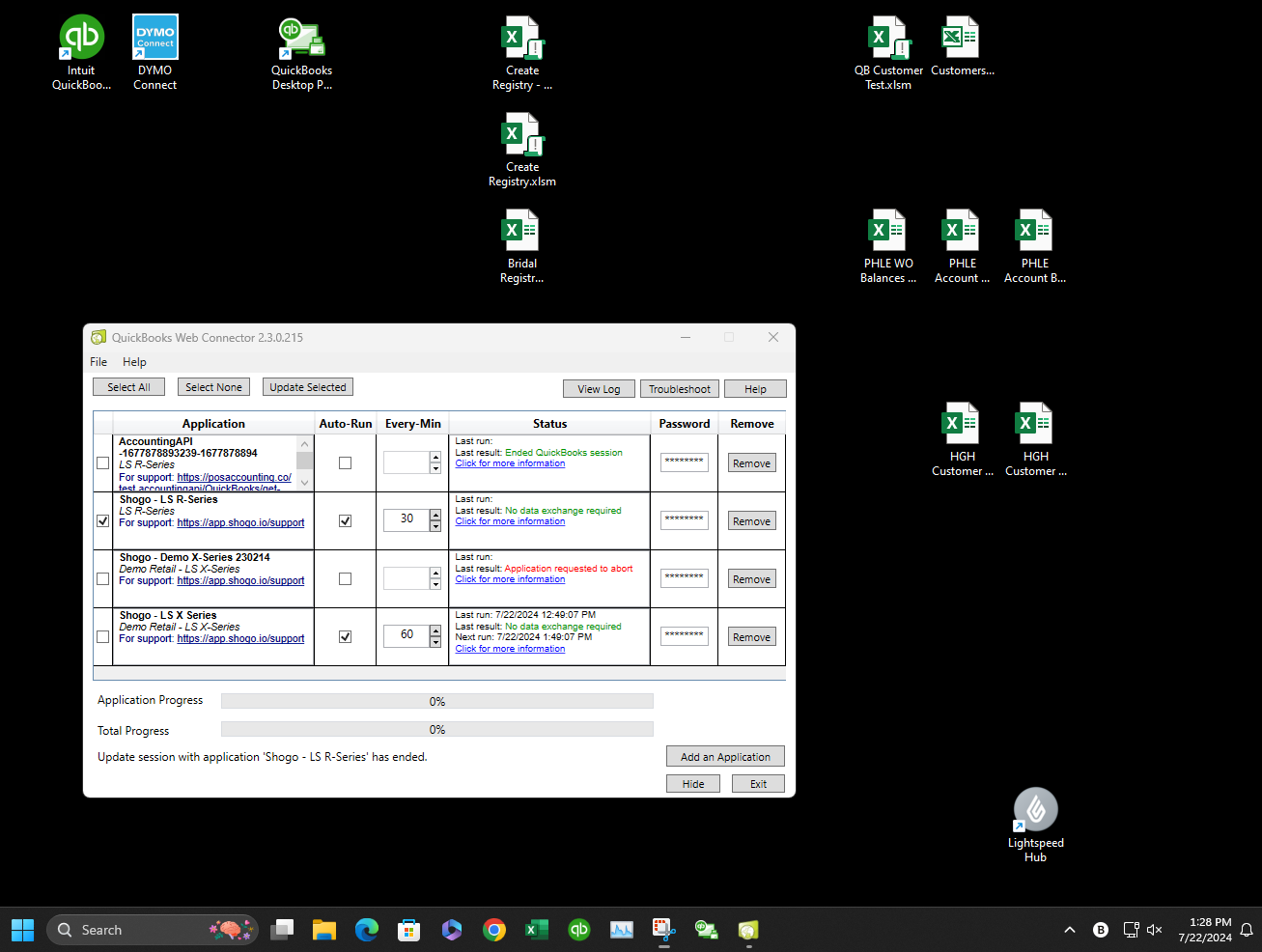Open notifications bell in system tray

(1247, 930)
